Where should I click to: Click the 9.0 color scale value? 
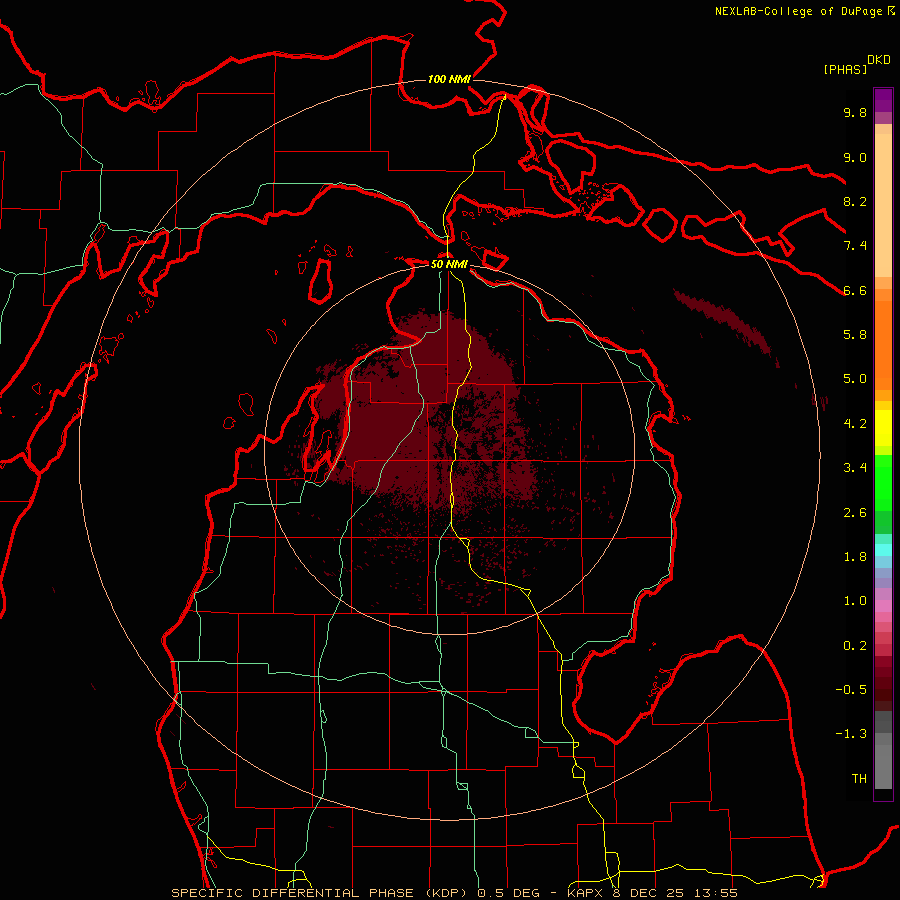click(855, 157)
